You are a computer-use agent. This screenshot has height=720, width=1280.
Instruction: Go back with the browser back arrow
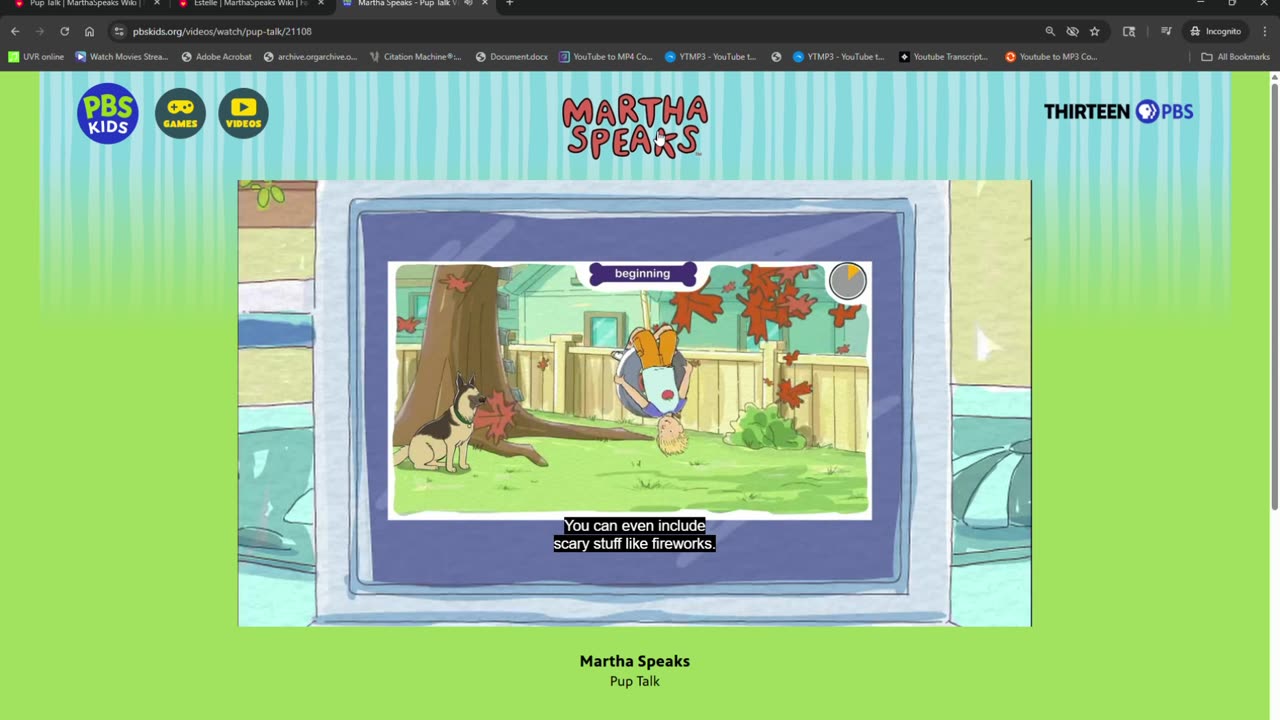pyautogui.click(x=15, y=31)
